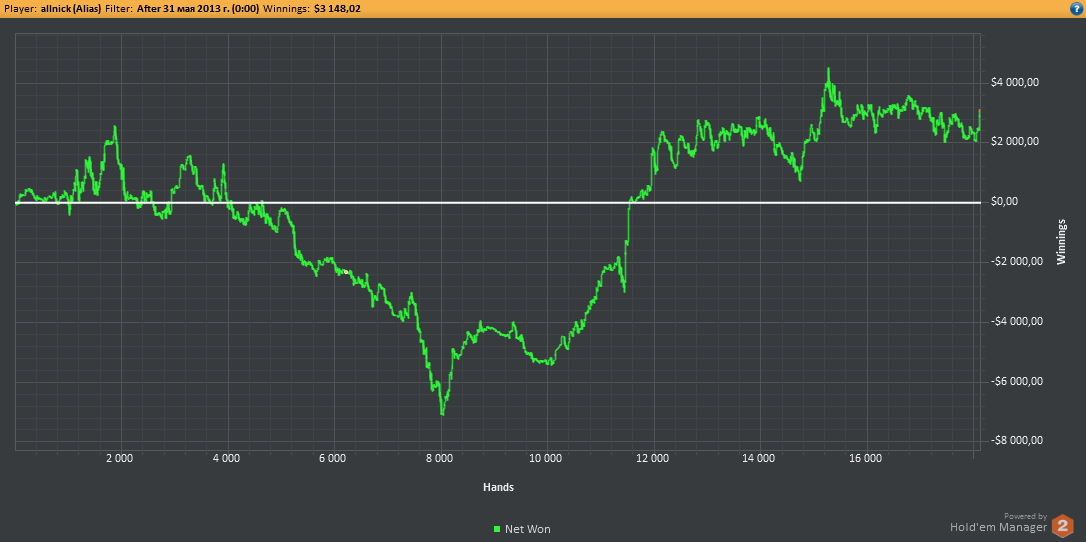Click the highest graph peak above $4 000,00
This screenshot has width=1086, height=542.
(x=828, y=70)
